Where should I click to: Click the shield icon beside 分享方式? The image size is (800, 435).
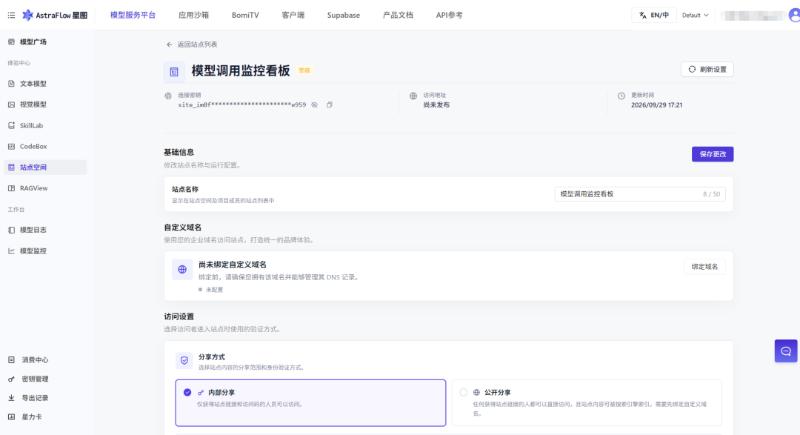click(184, 361)
